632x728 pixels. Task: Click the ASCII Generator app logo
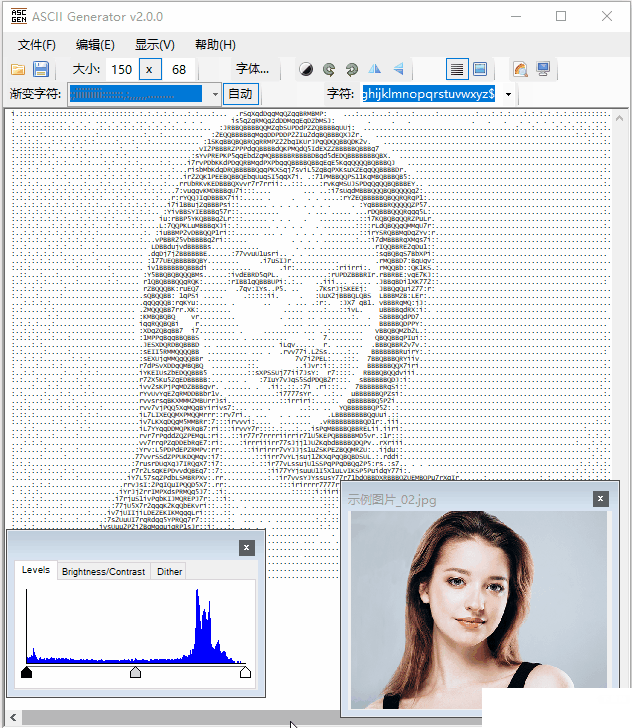click(19, 16)
